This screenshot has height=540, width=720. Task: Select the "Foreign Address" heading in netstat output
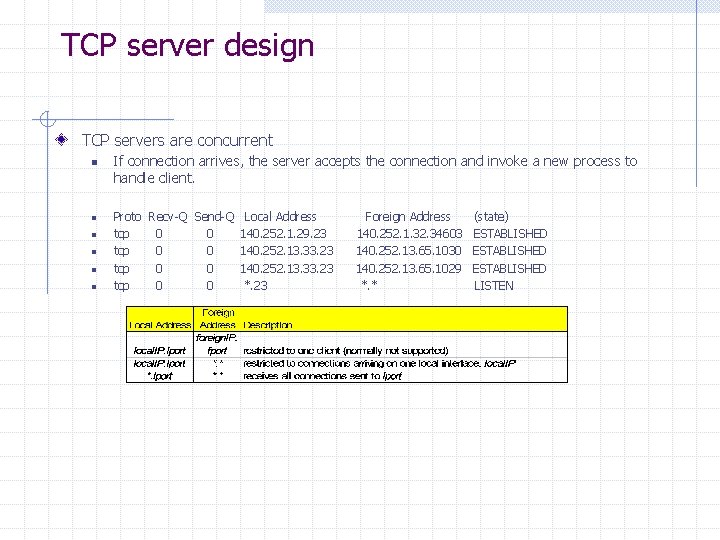[x=408, y=217]
